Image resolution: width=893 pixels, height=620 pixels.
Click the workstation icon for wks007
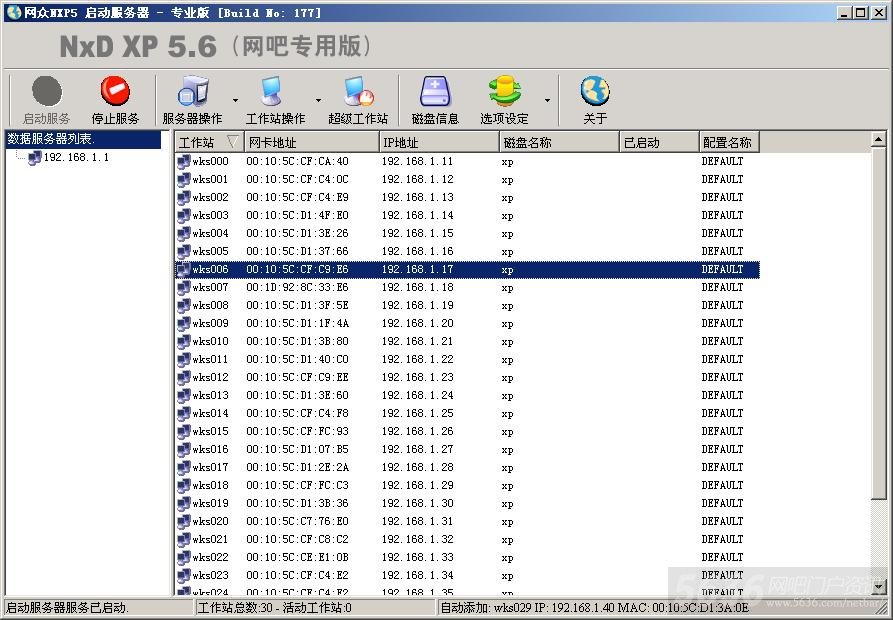click(x=183, y=288)
